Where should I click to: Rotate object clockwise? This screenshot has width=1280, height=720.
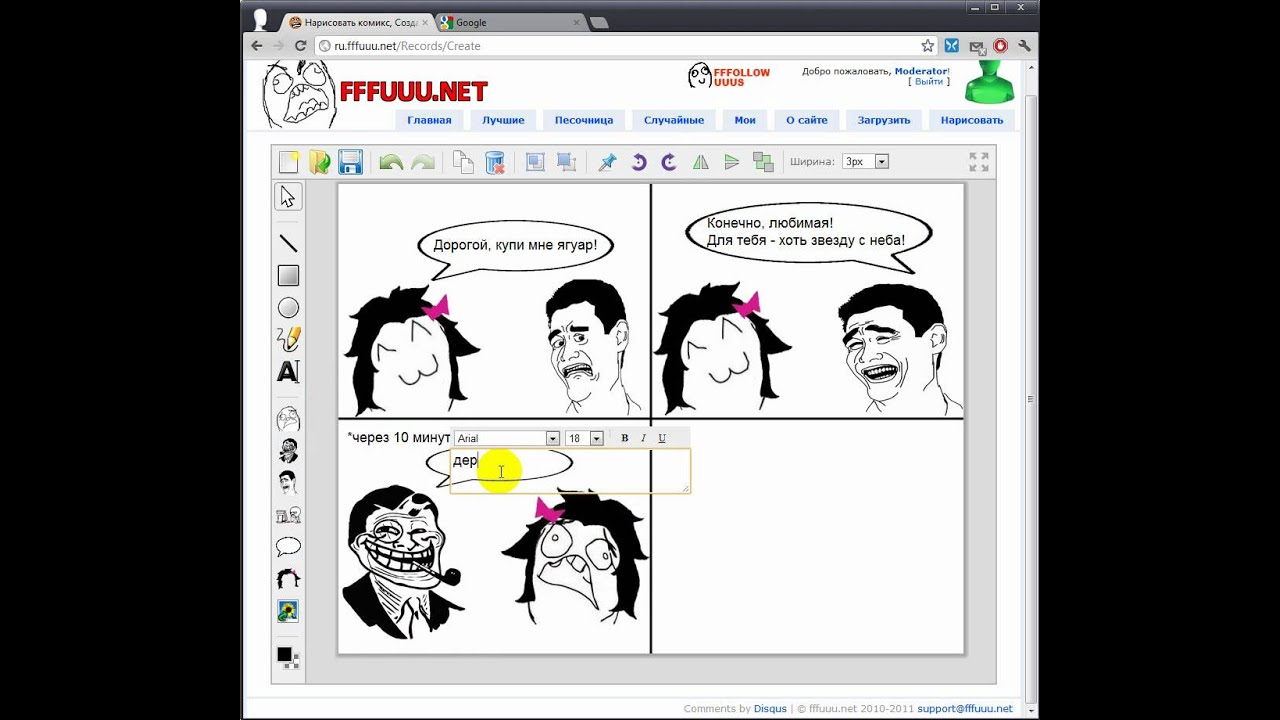click(x=669, y=162)
